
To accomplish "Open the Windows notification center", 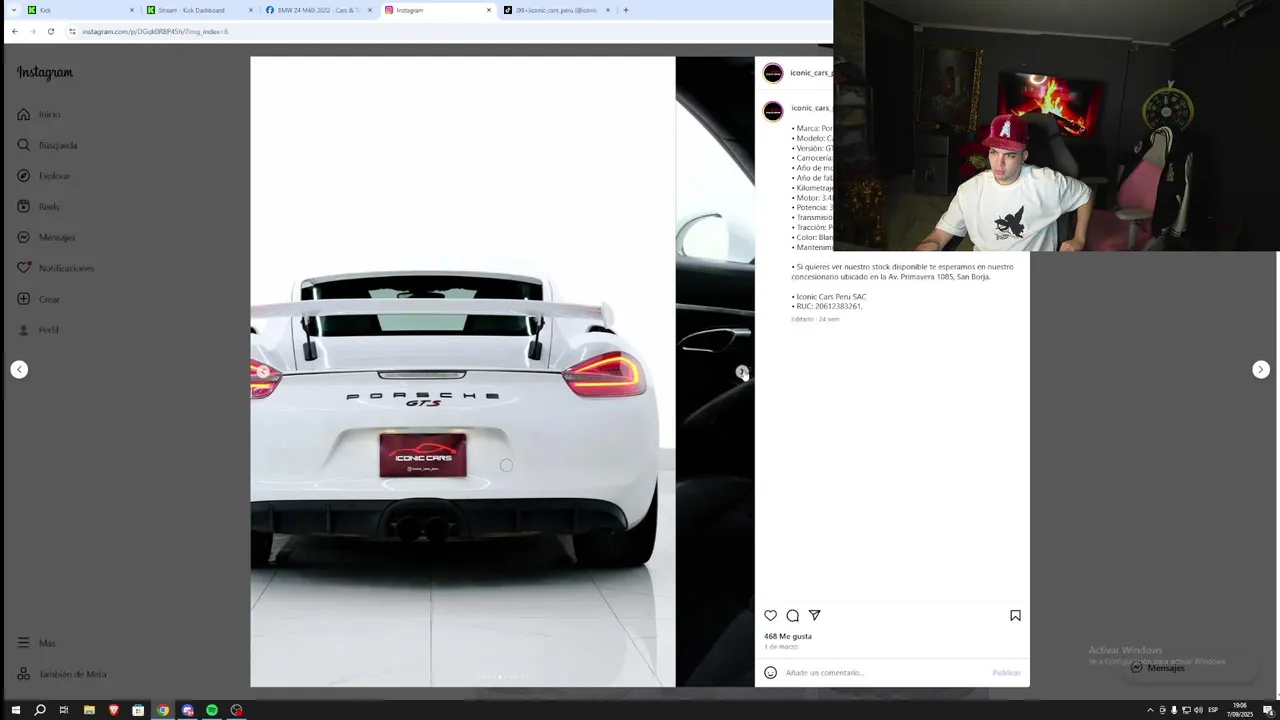I will [x=1268, y=710].
